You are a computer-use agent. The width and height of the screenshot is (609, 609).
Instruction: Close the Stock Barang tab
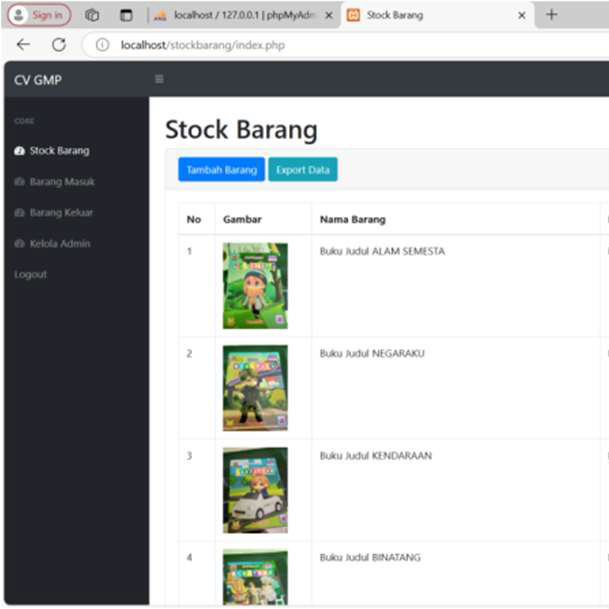click(x=521, y=16)
